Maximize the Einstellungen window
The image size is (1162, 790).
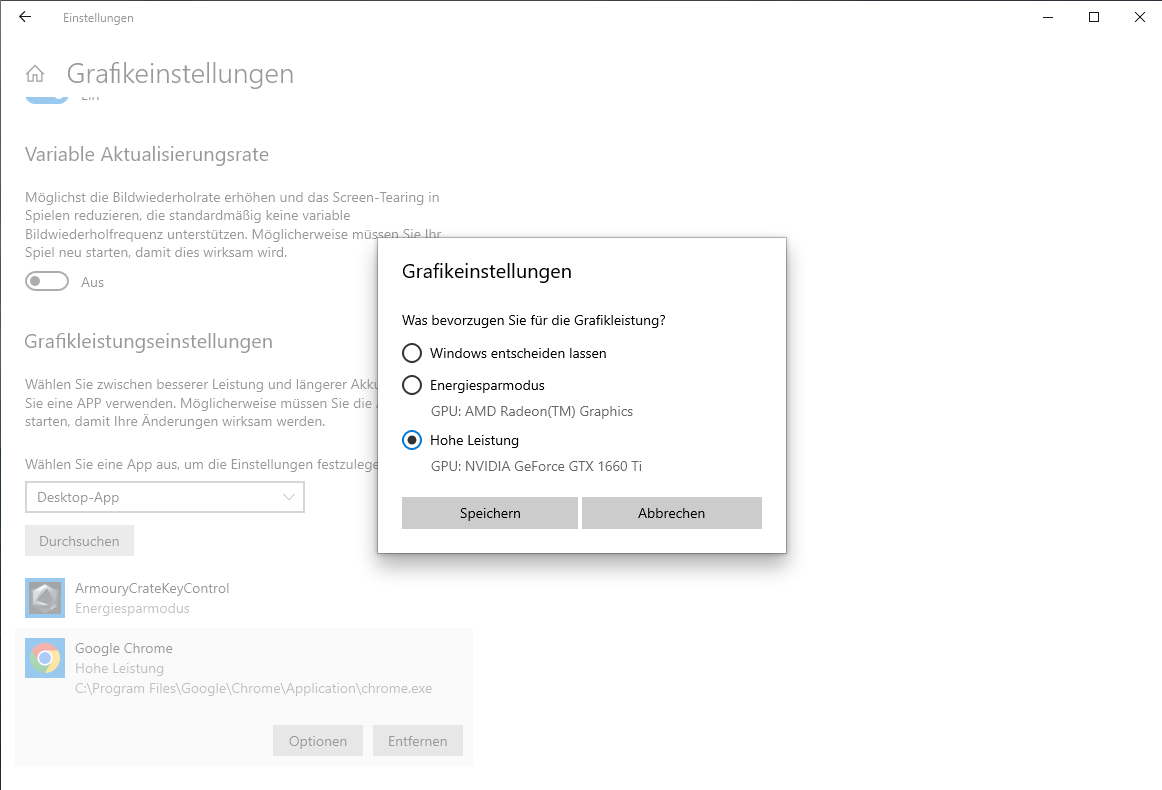point(1094,17)
